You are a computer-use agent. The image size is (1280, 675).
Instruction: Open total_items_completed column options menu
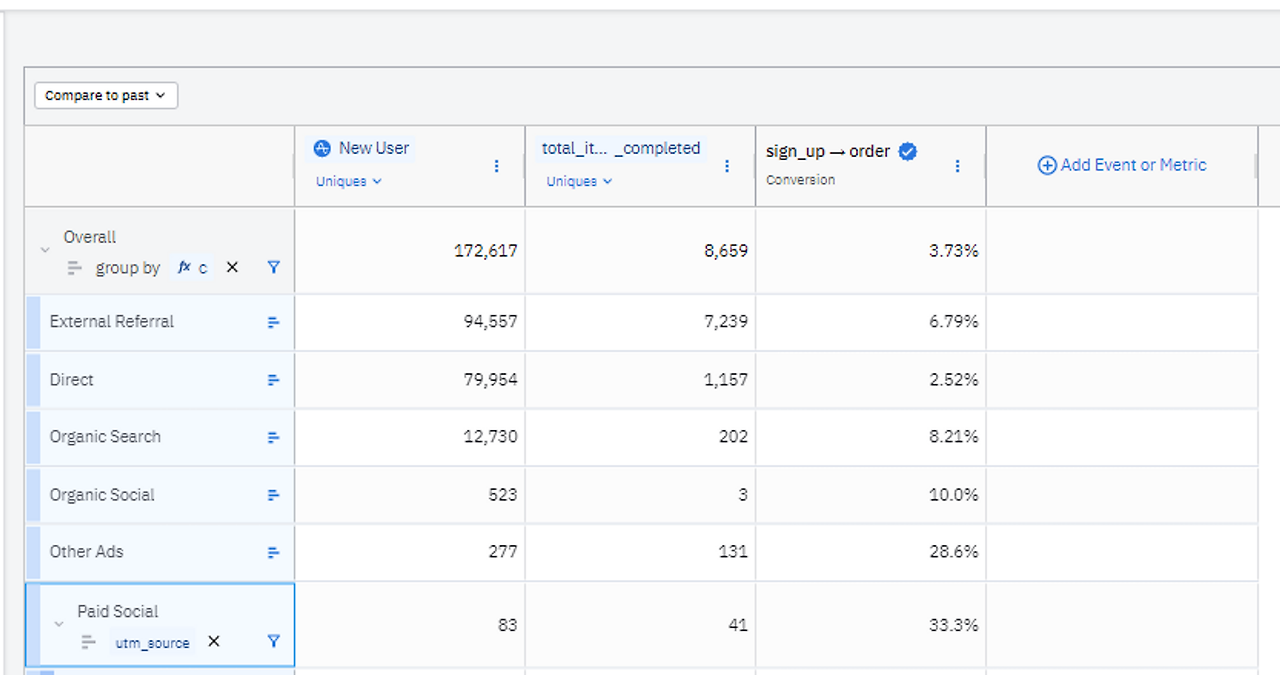coord(727,166)
